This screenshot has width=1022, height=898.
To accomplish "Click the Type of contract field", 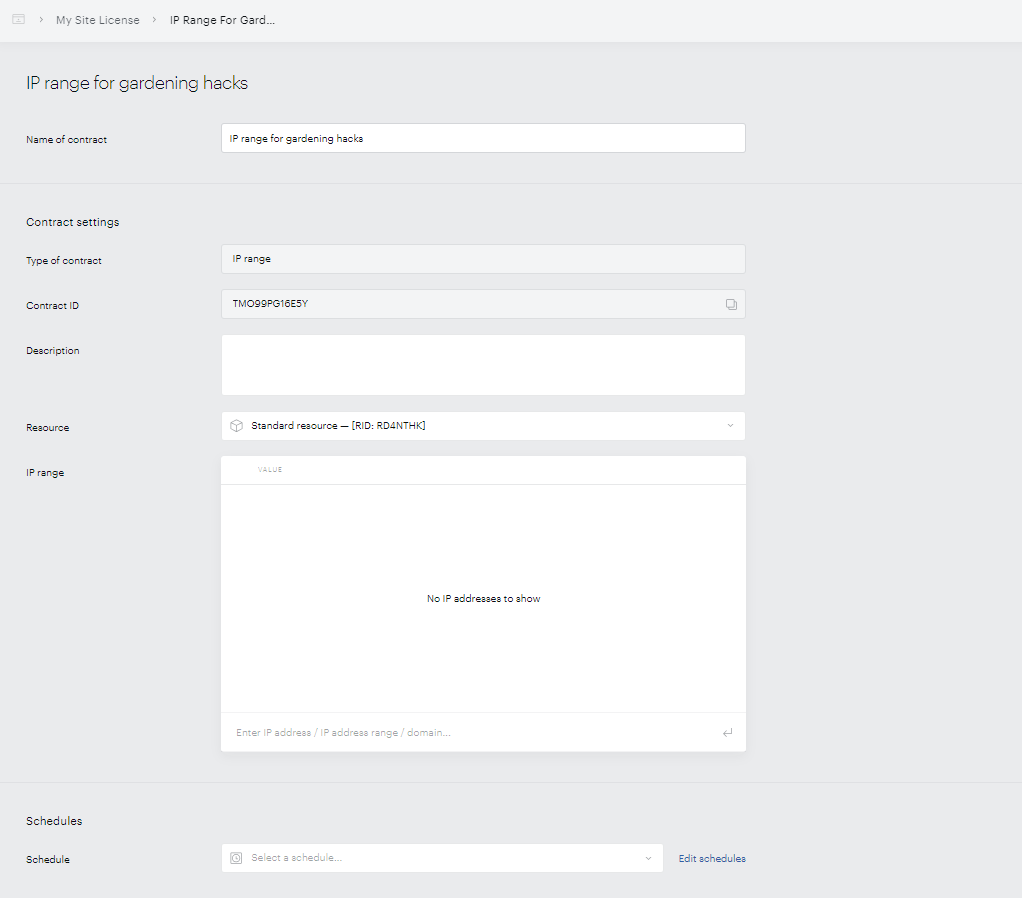I will tap(483, 259).
